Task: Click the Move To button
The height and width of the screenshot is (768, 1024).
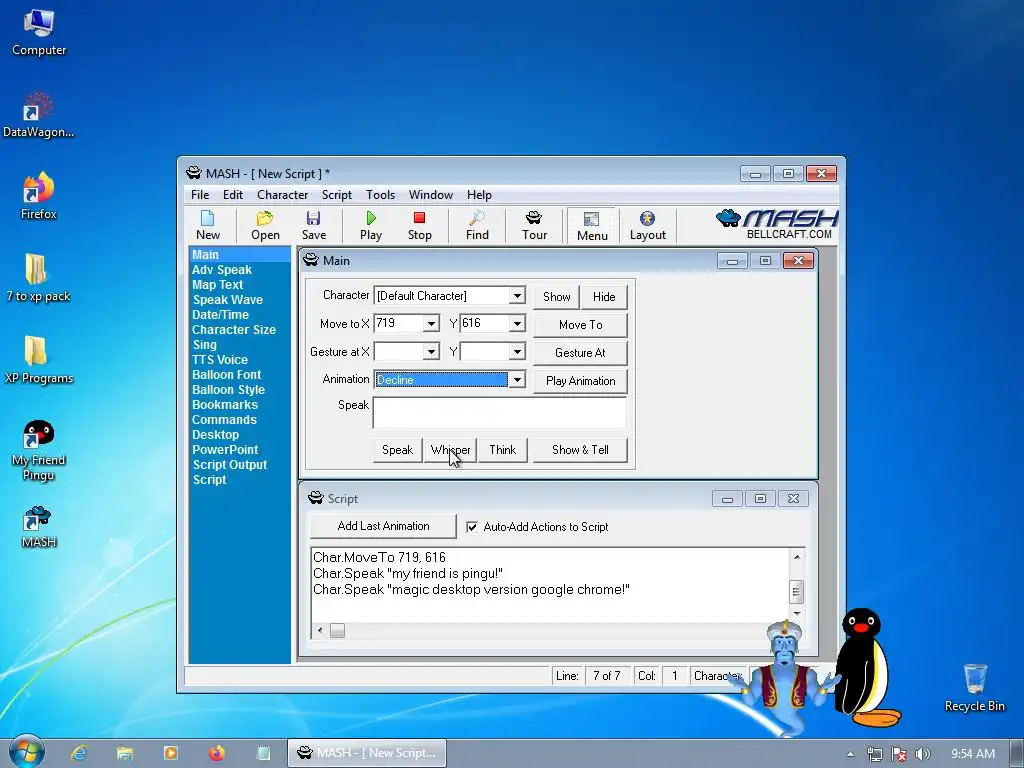Action: click(581, 325)
